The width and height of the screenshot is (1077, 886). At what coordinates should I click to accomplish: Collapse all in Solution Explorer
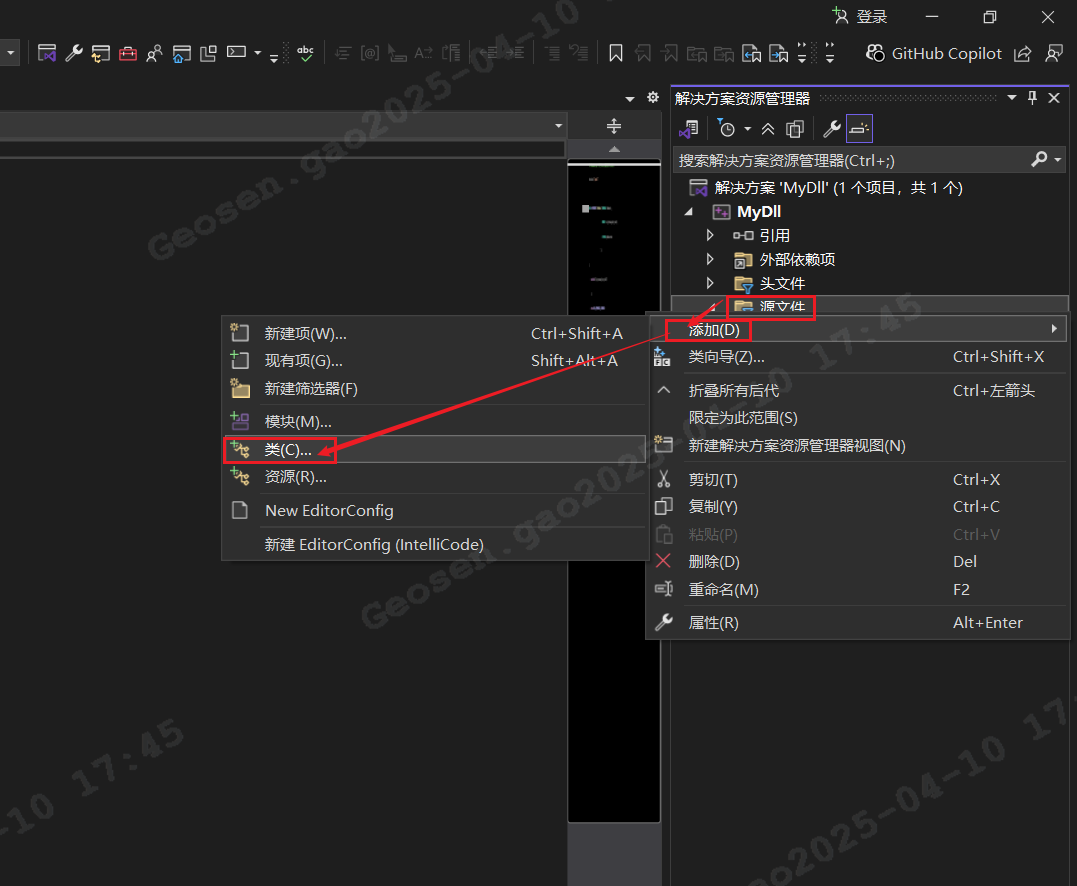(768, 128)
